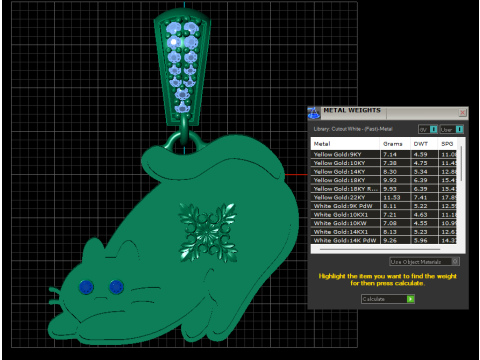Image resolution: width=480 pixels, height=360 pixels.
Task: Select the cat's tail
Action: [213, 157]
